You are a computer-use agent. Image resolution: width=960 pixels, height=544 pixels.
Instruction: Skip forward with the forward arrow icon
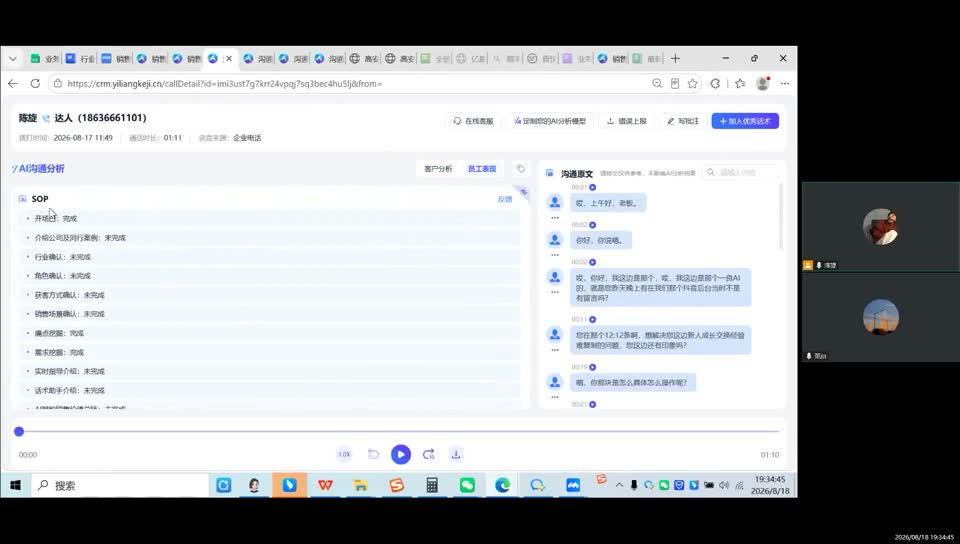[x=429, y=454]
